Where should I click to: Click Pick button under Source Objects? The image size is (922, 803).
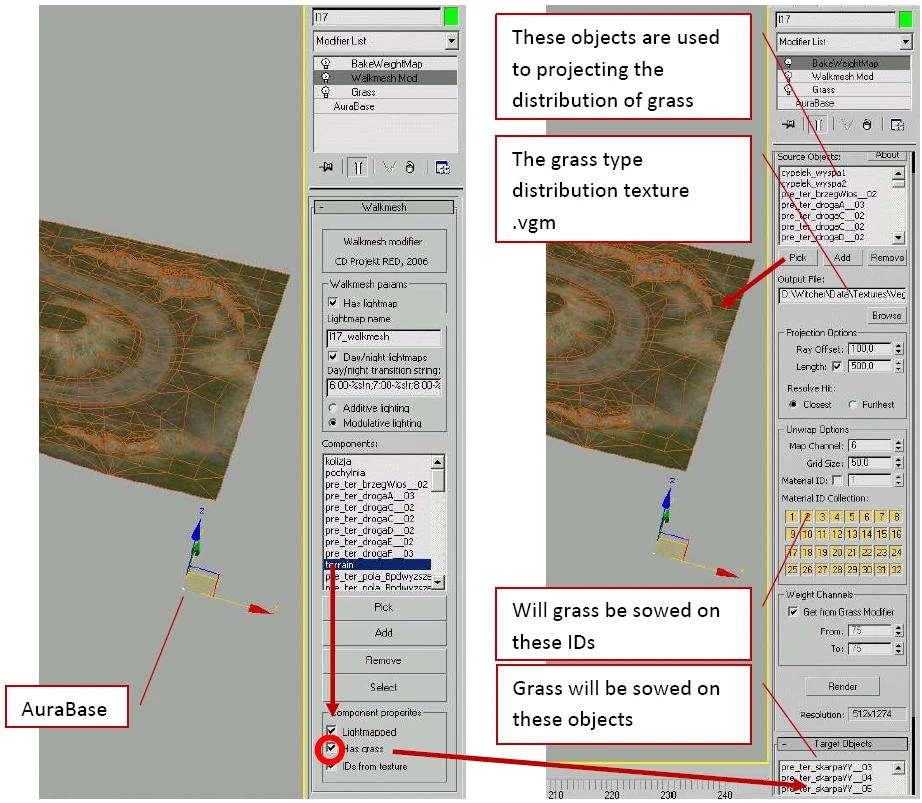point(797,257)
